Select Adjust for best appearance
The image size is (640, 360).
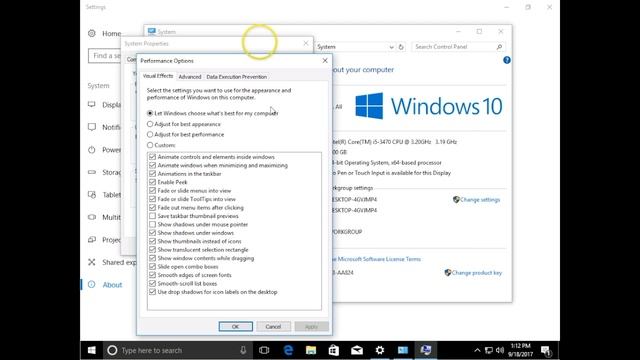(x=184, y=124)
